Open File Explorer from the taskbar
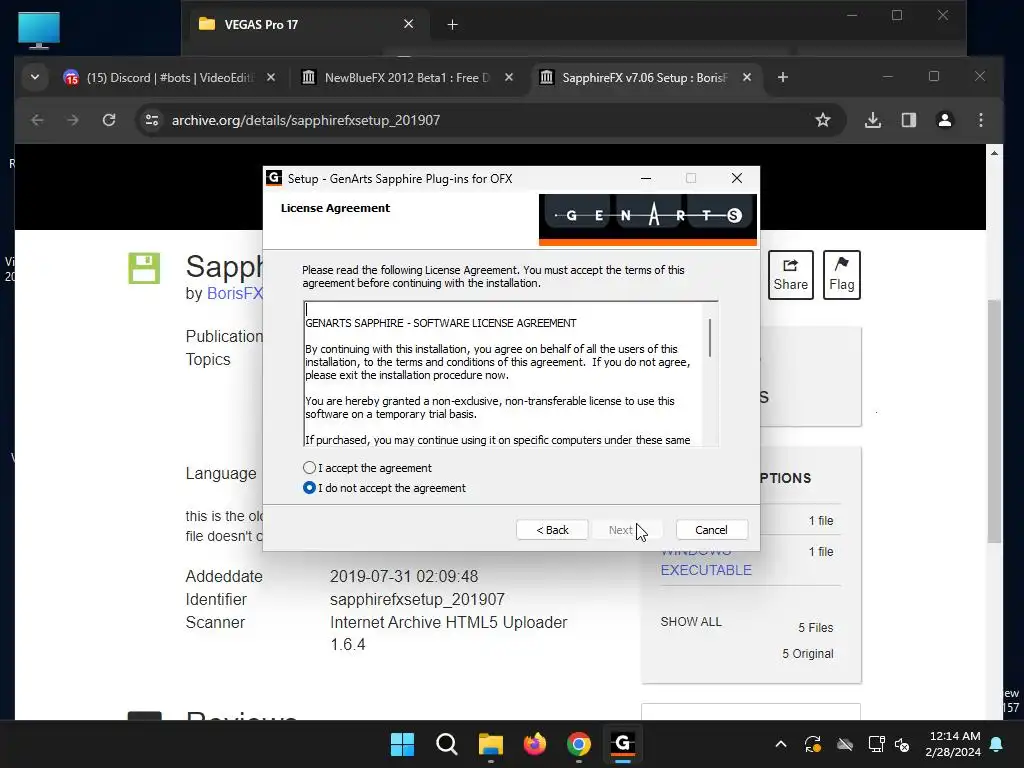This screenshot has width=1024, height=768. pyautogui.click(x=490, y=744)
